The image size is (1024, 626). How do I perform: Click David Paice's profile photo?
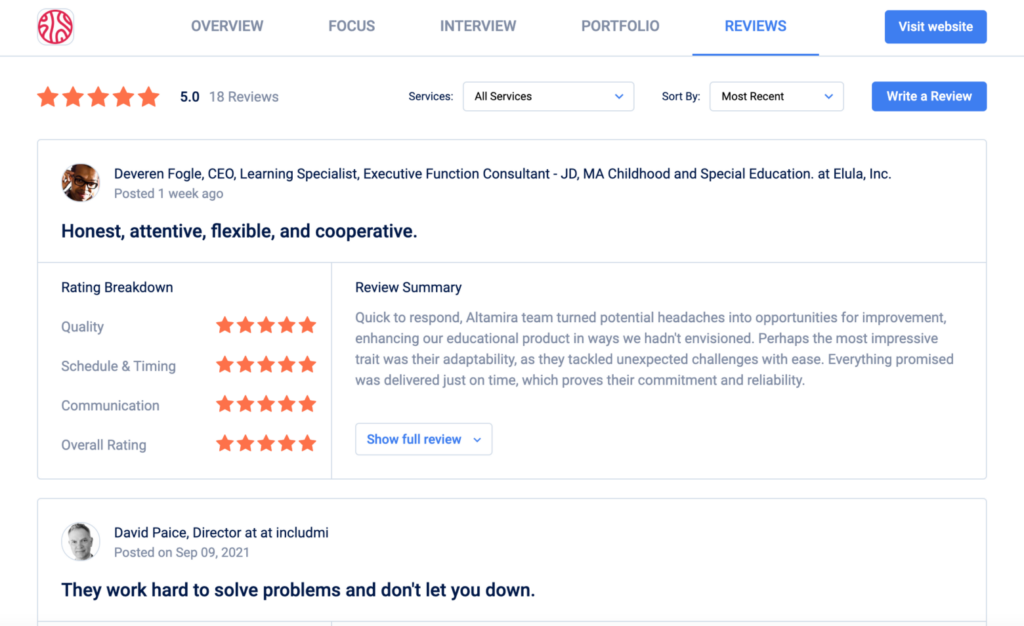(80, 541)
